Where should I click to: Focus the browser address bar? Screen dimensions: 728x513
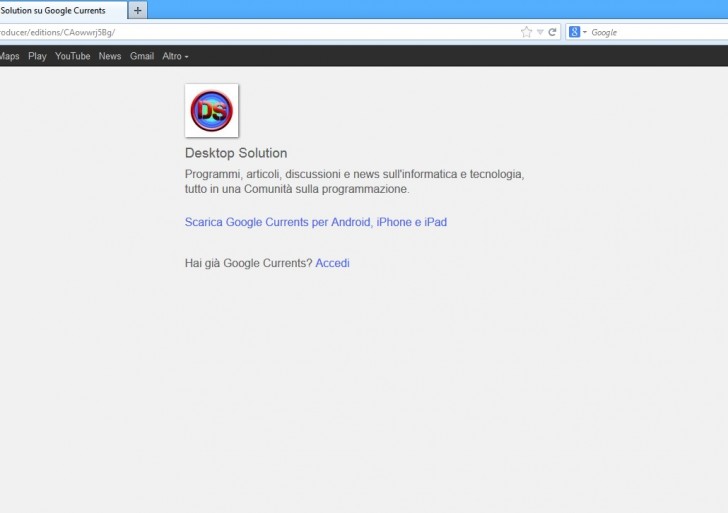pos(250,32)
